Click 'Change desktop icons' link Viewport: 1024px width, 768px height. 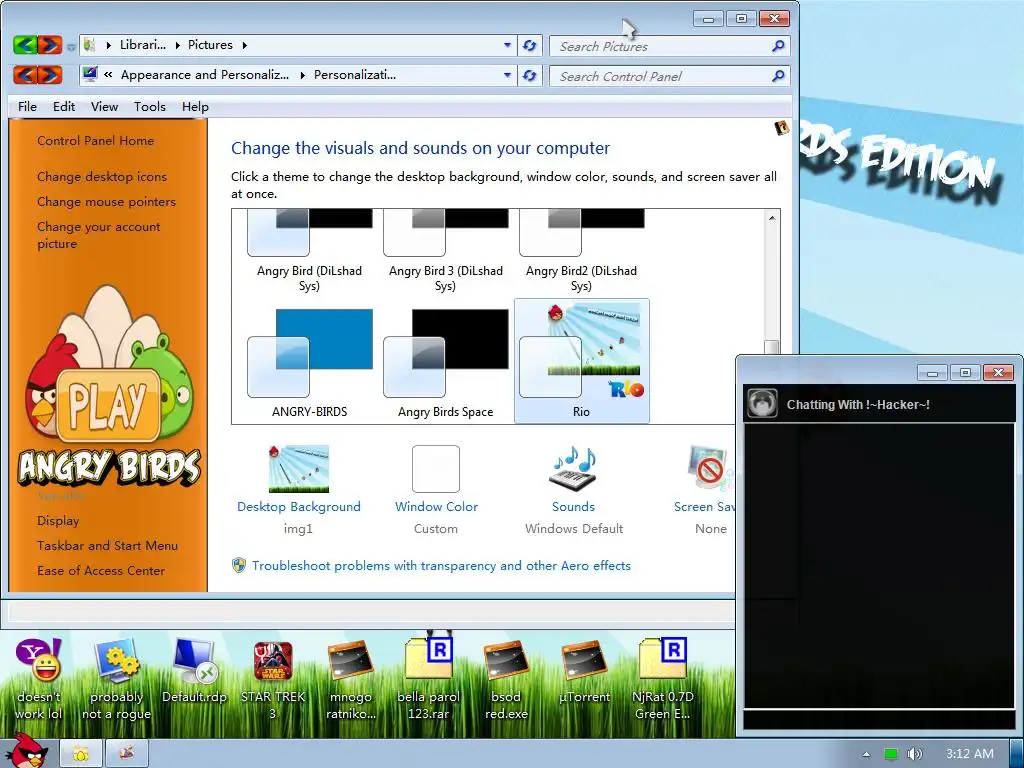coord(102,176)
